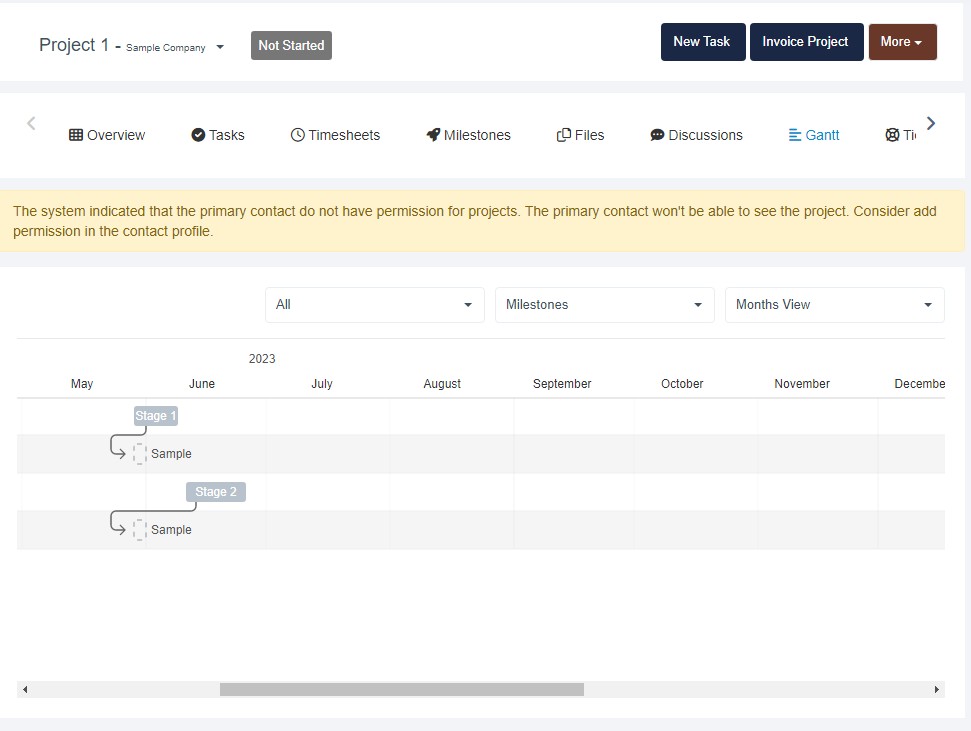Select the Stage 1 milestone bar
Viewport: 971px width, 731px height.
point(156,416)
